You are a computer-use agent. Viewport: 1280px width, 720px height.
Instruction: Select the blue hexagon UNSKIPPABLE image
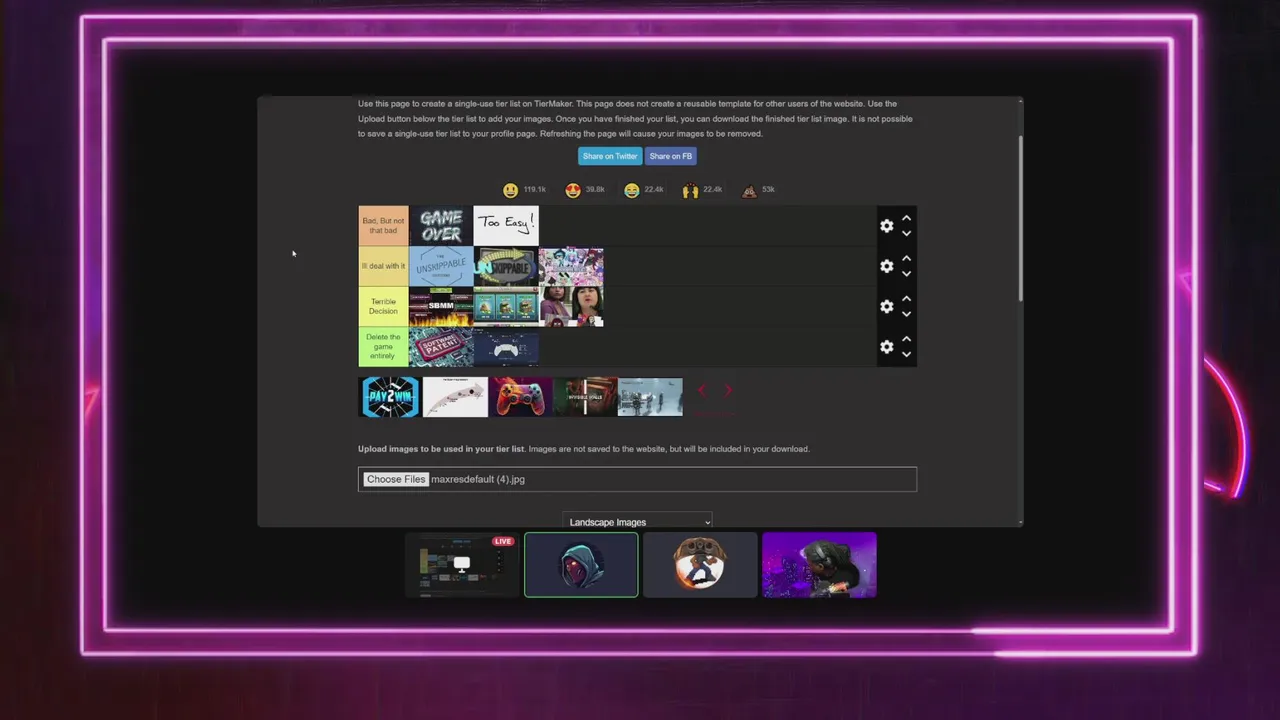441,266
